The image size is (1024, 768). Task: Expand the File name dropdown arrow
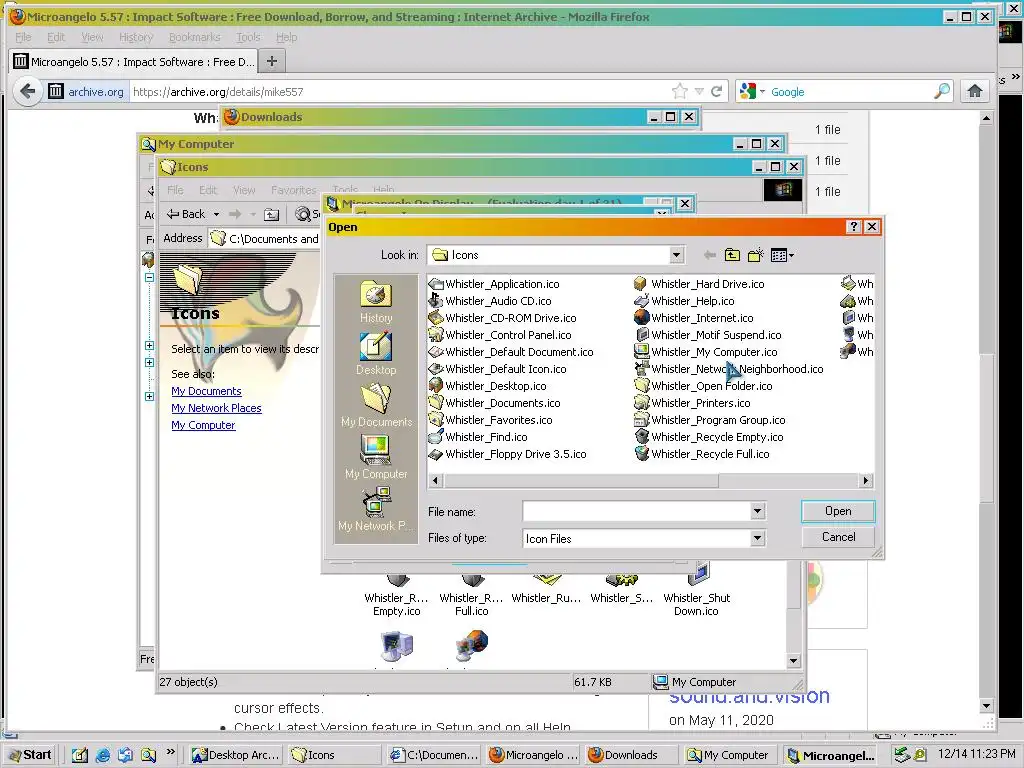coord(757,511)
